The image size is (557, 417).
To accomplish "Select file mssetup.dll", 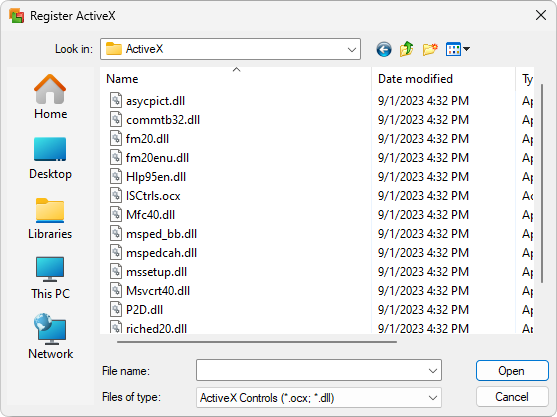I will point(156,272).
